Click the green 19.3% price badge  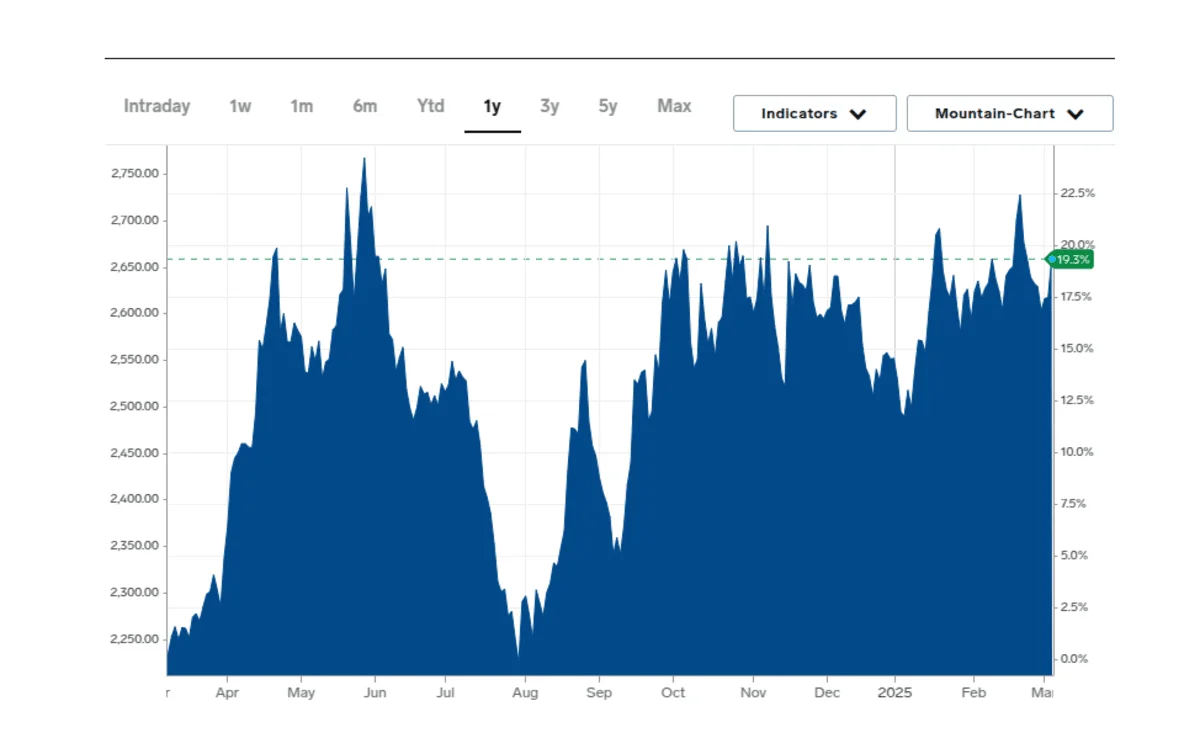tap(1071, 260)
